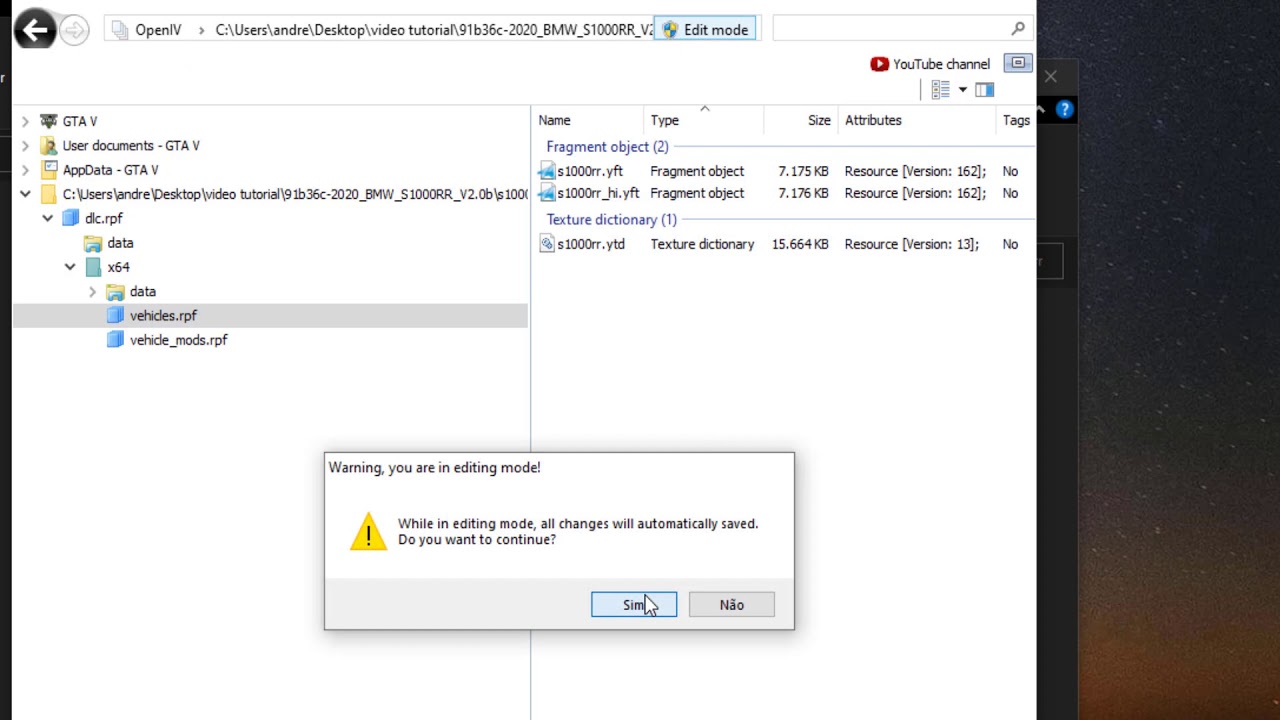Select the x64 folder in tree
The height and width of the screenshot is (720, 1280).
pos(118,267)
